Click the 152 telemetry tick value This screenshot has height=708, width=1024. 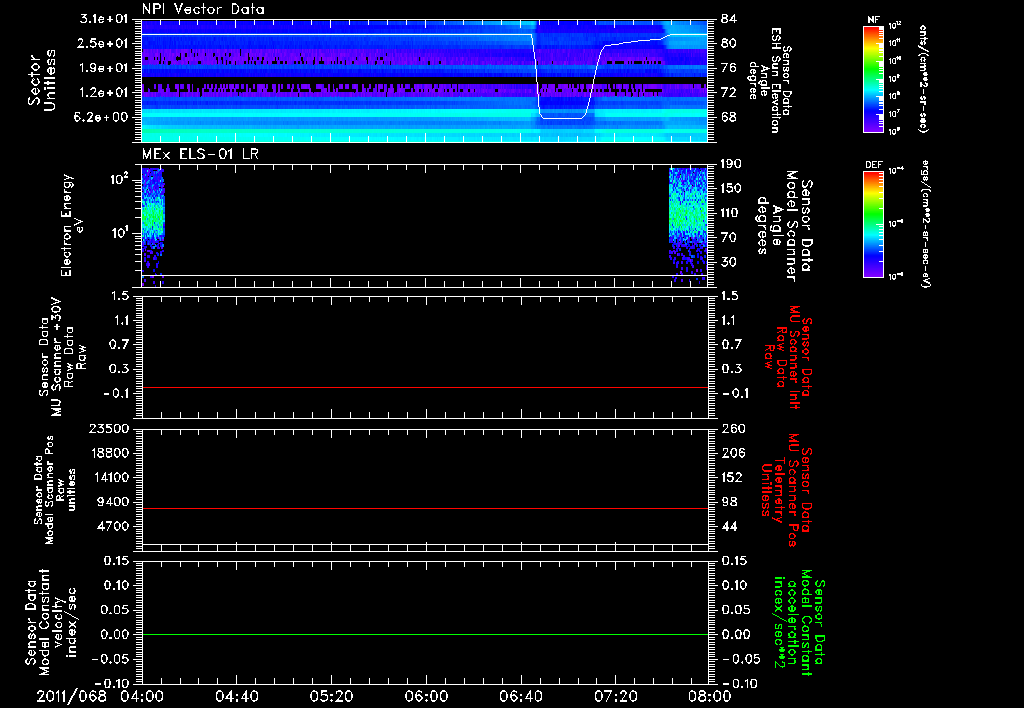pyautogui.click(x=731, y=477)
